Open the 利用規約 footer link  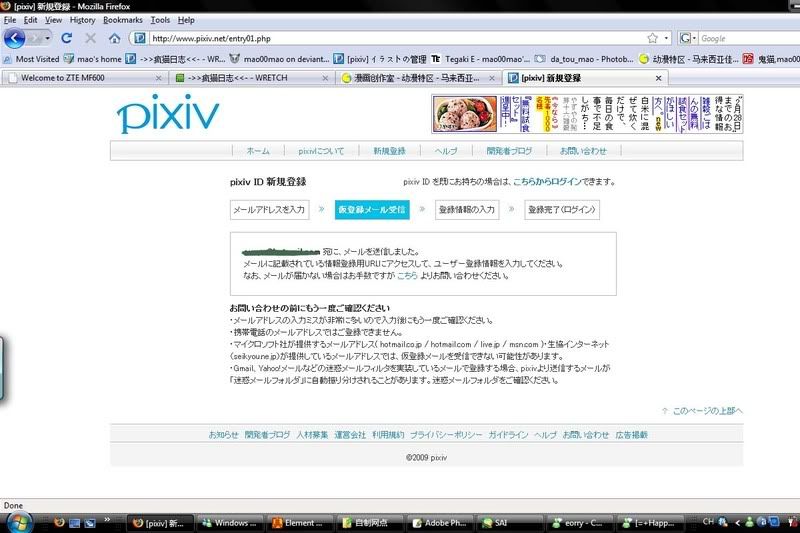pyautogui.click(x=388, y=435)
